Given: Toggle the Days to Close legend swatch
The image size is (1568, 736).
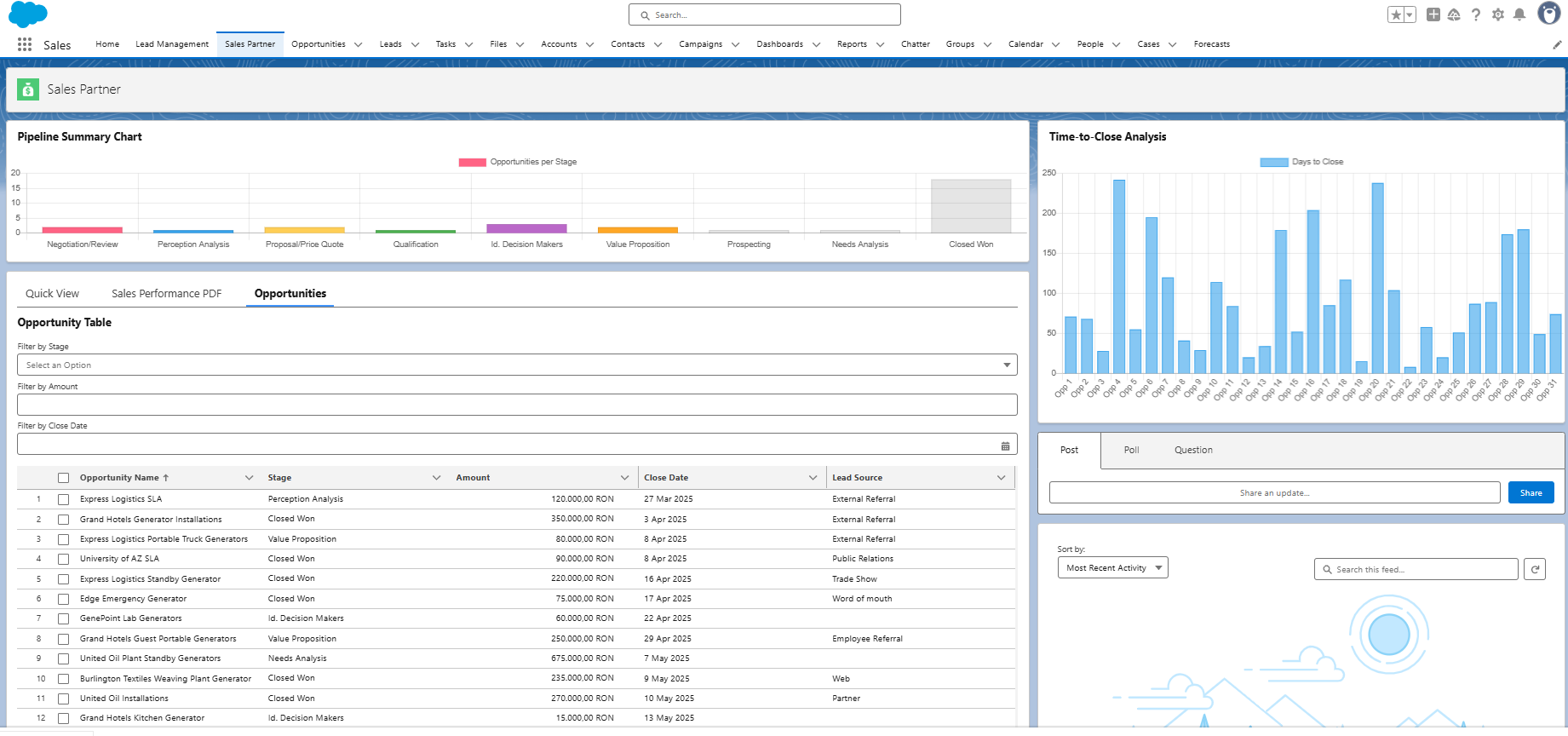Looking at the screenshot, I should click(x=1274, y=162).
